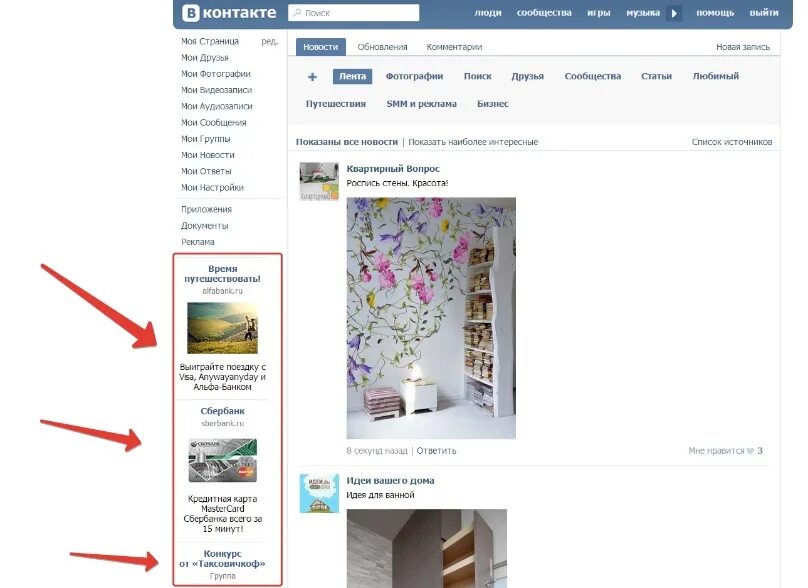Add a new feed tab with plus icon

[x=312, y=77]
